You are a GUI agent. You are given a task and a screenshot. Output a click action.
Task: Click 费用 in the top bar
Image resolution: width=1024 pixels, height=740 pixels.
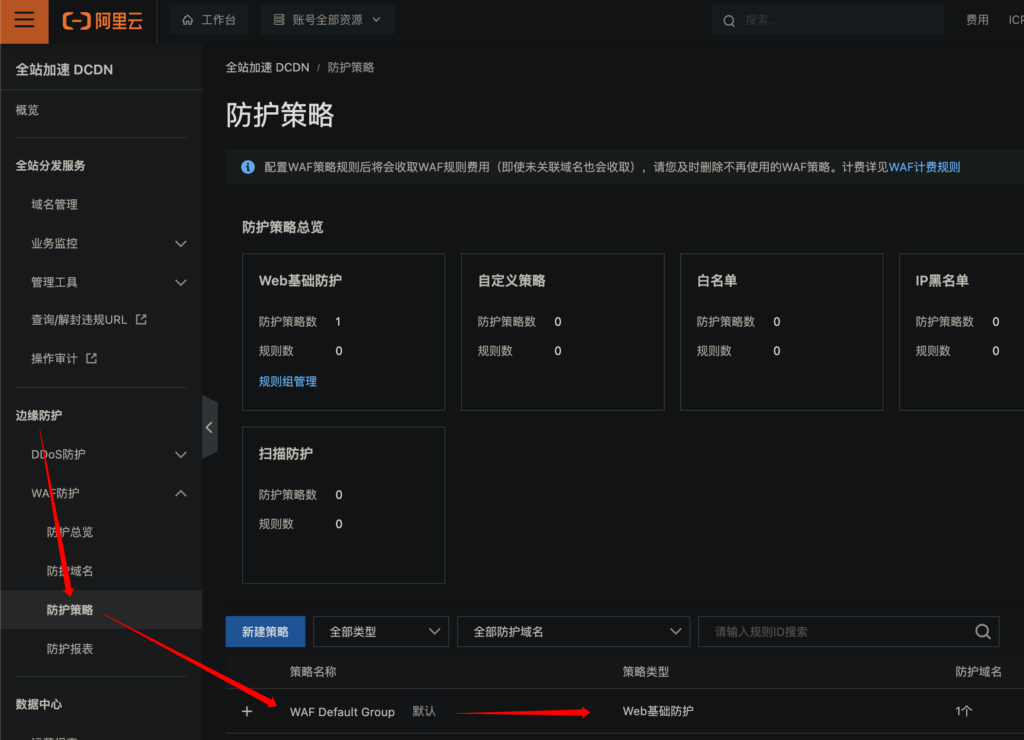977,20
